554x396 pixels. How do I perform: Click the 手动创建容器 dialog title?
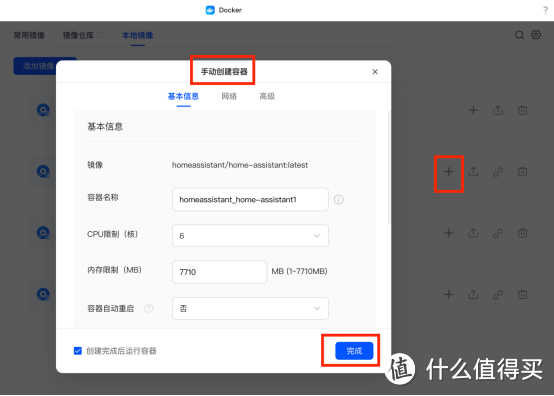click(x=224, y=72)
